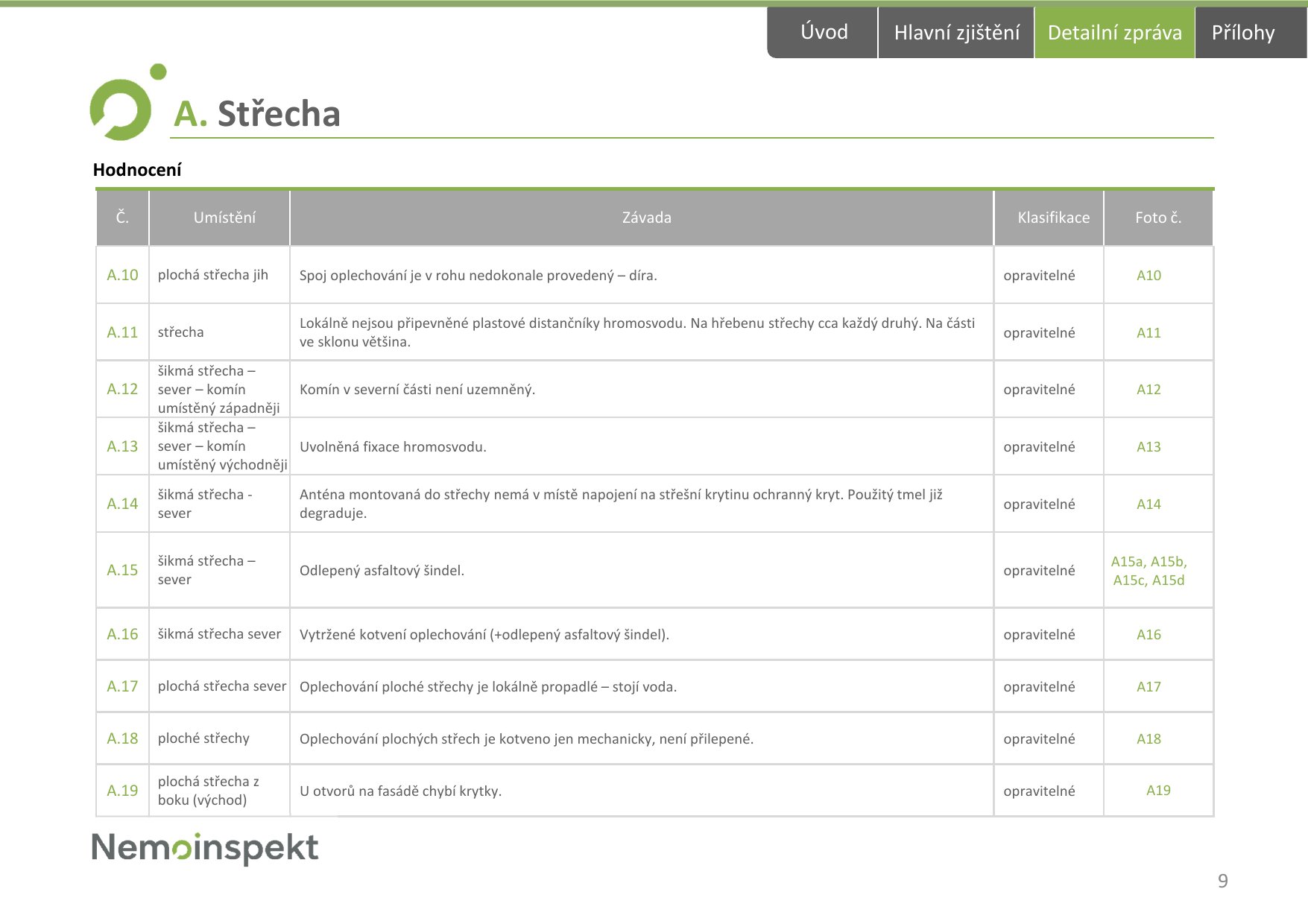
Task: Select item number A.16
Action: (122, 634)
